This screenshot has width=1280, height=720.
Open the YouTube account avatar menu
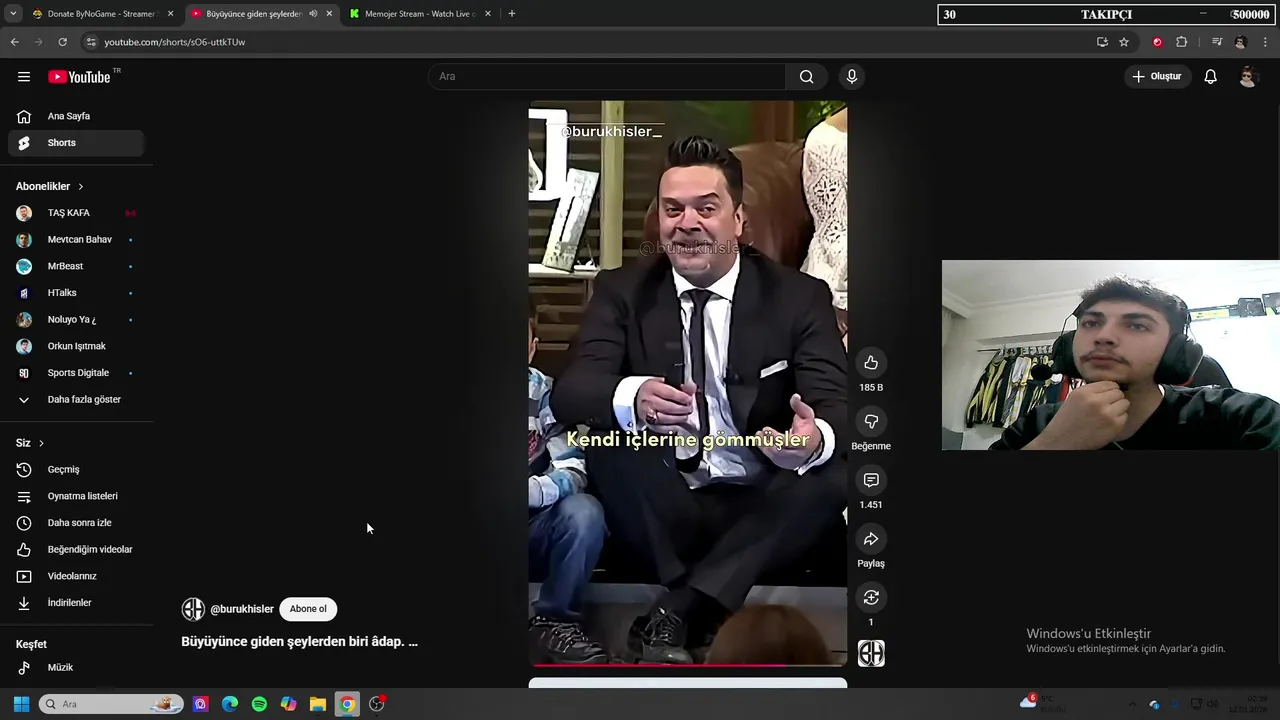(1247, 77)
